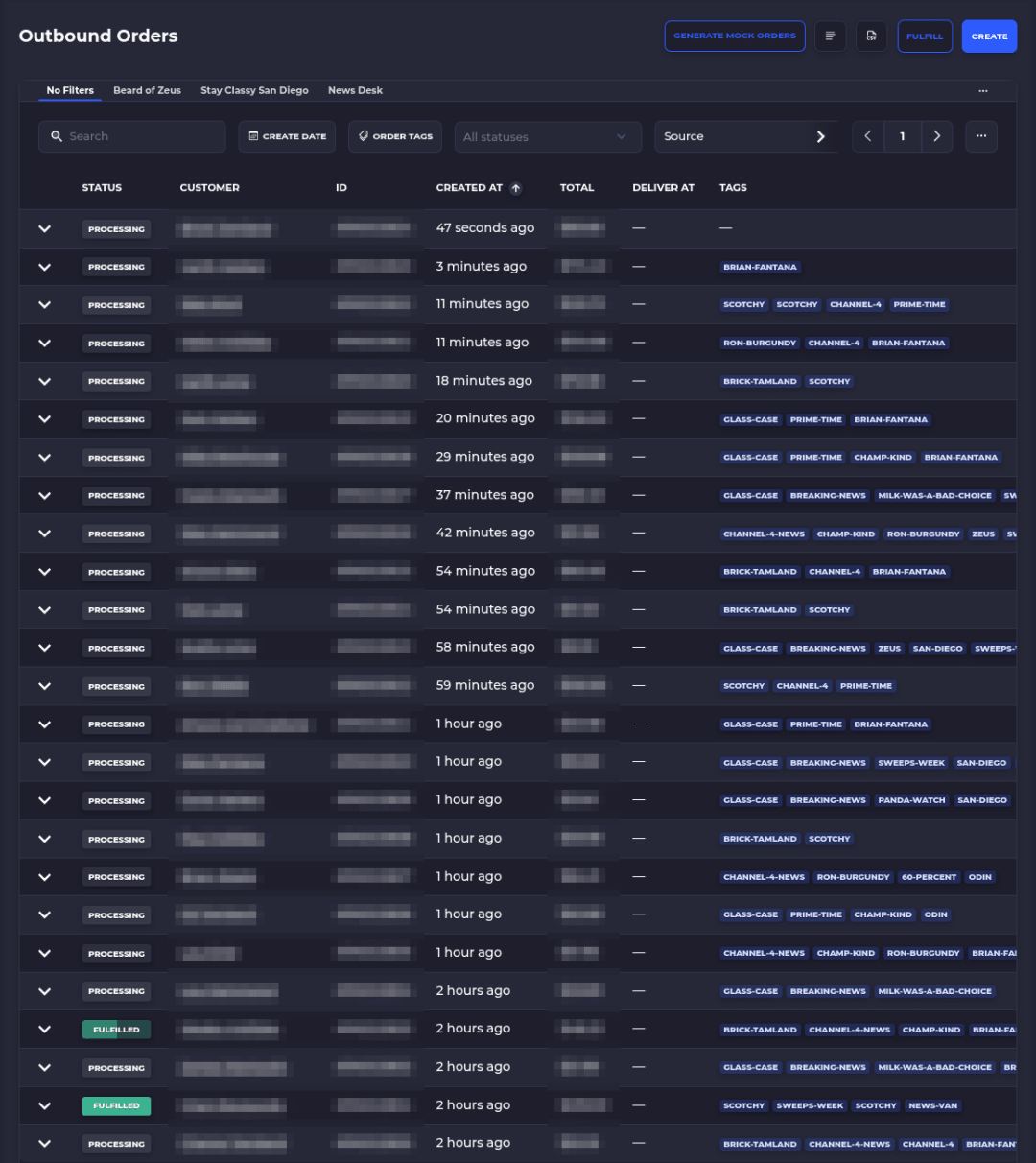Click Processing badge in 47 seconds ago row
This screenshot has height=1163, width=1036.
(x=116, y=229)
